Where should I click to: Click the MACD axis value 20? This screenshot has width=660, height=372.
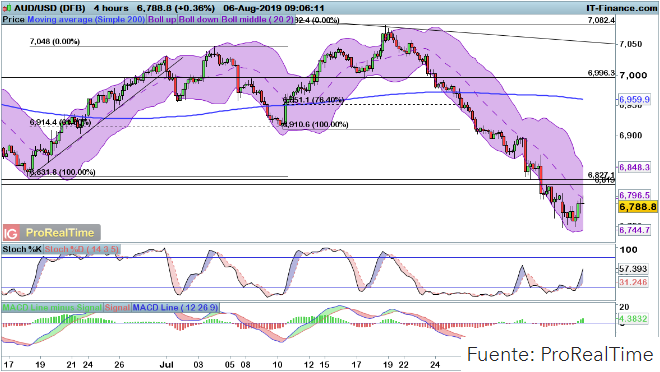624,308
